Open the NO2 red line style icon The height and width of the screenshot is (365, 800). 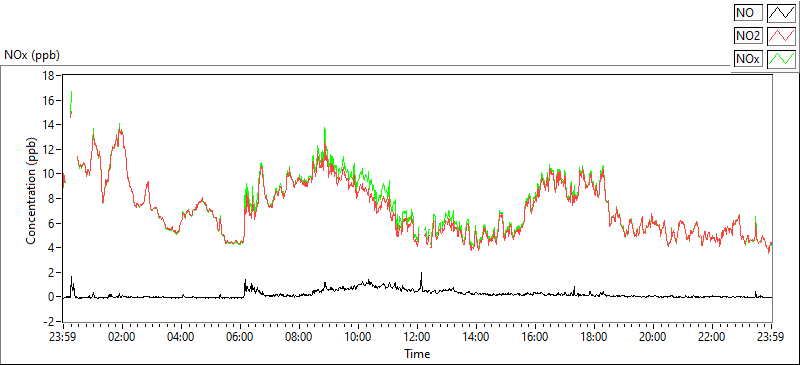tap(781, 36)
